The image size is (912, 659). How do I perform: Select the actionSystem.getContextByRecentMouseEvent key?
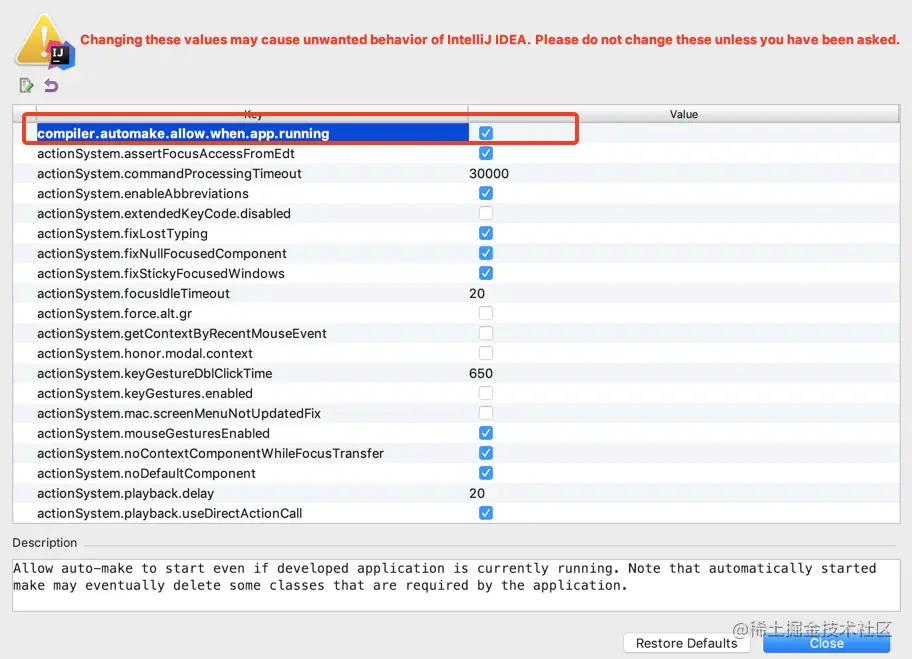pyautogui.click(x=182, y=333)
